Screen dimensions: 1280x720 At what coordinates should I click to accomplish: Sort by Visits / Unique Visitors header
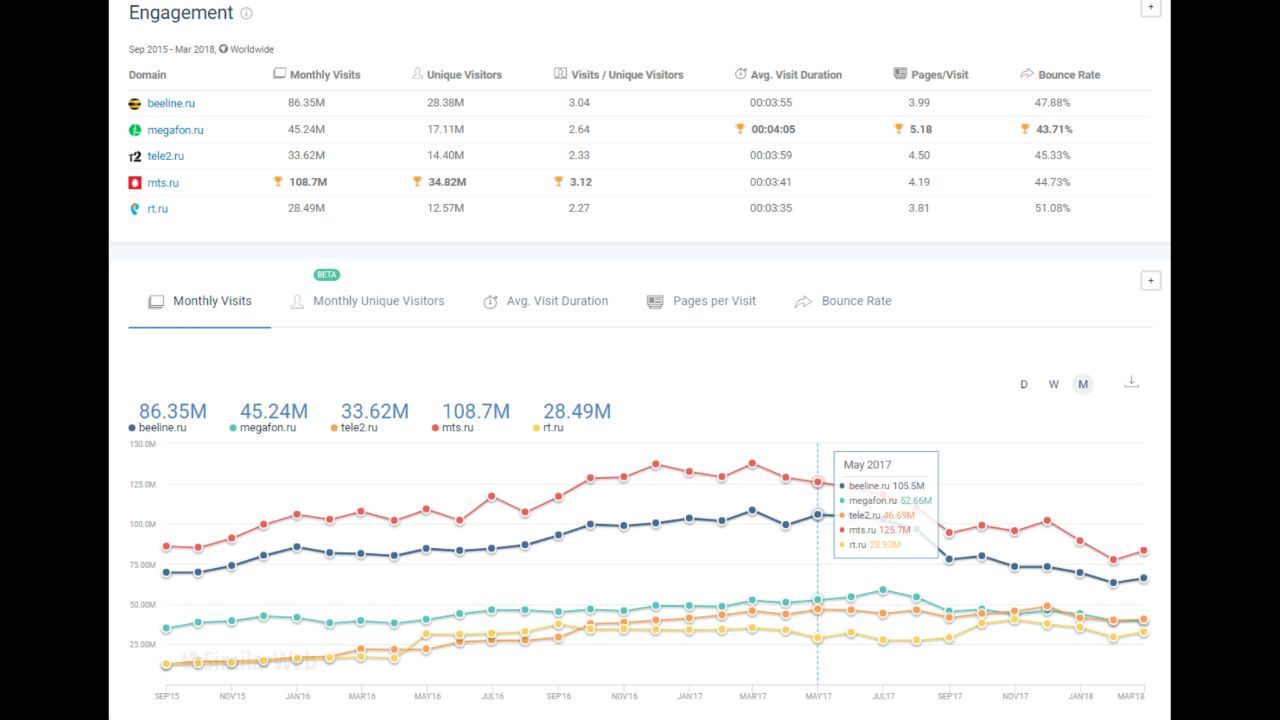619,75
